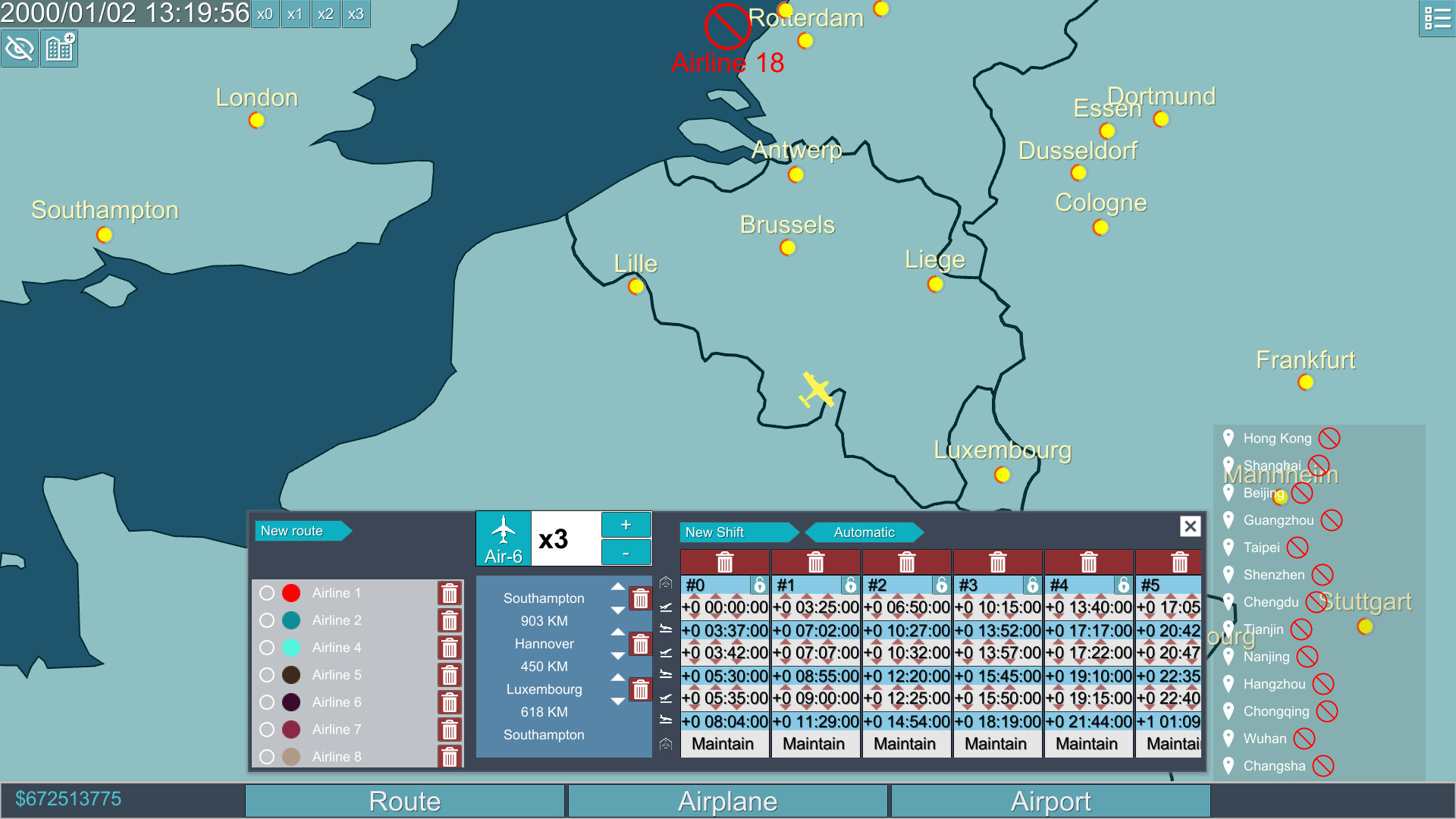Click the takeoff icon beside the first departure row
The image size is (1456, 819).
point(667,607)
